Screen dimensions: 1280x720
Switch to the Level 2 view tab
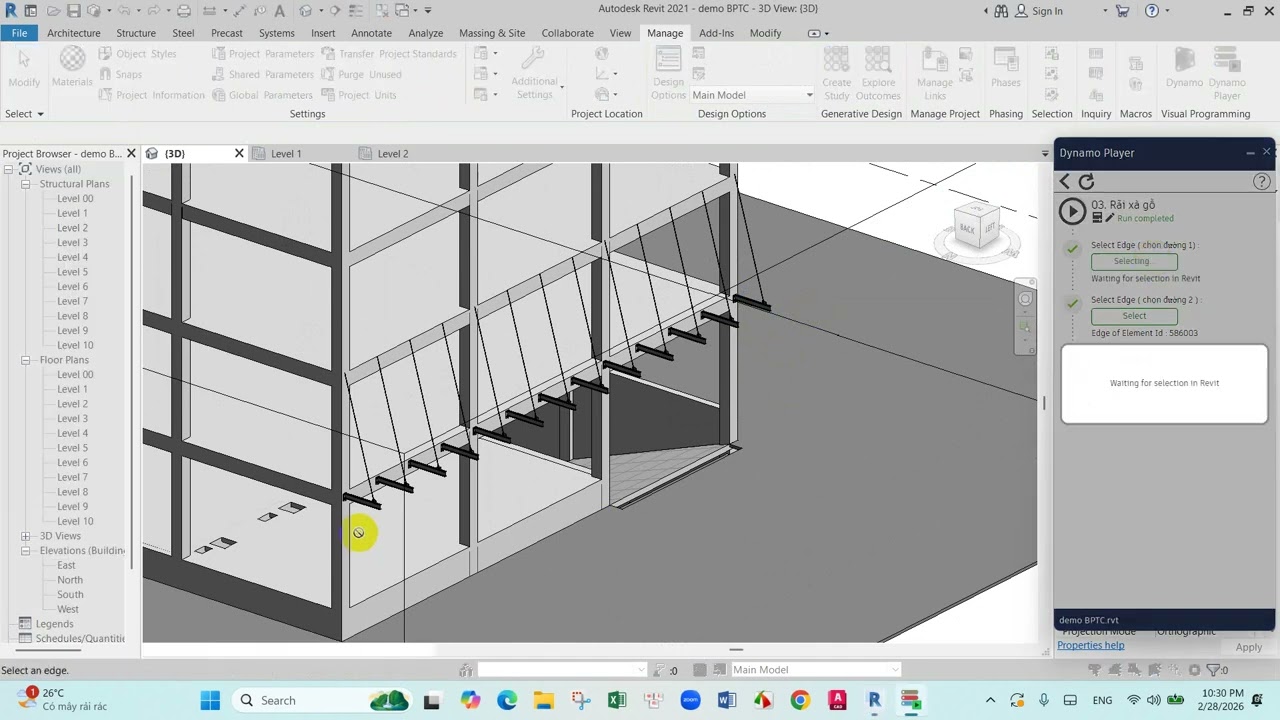[x=393, y=154]
